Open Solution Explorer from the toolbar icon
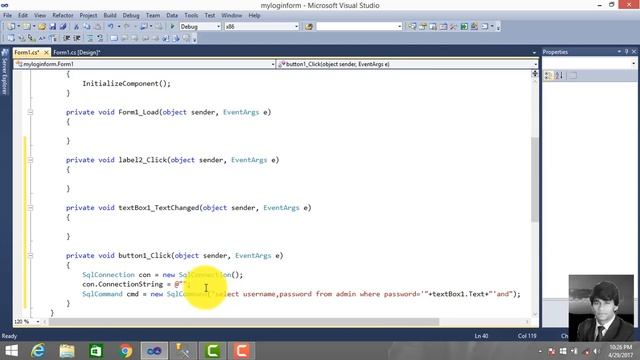This screenshot has width=640, height=360. [x=412, y=27]
